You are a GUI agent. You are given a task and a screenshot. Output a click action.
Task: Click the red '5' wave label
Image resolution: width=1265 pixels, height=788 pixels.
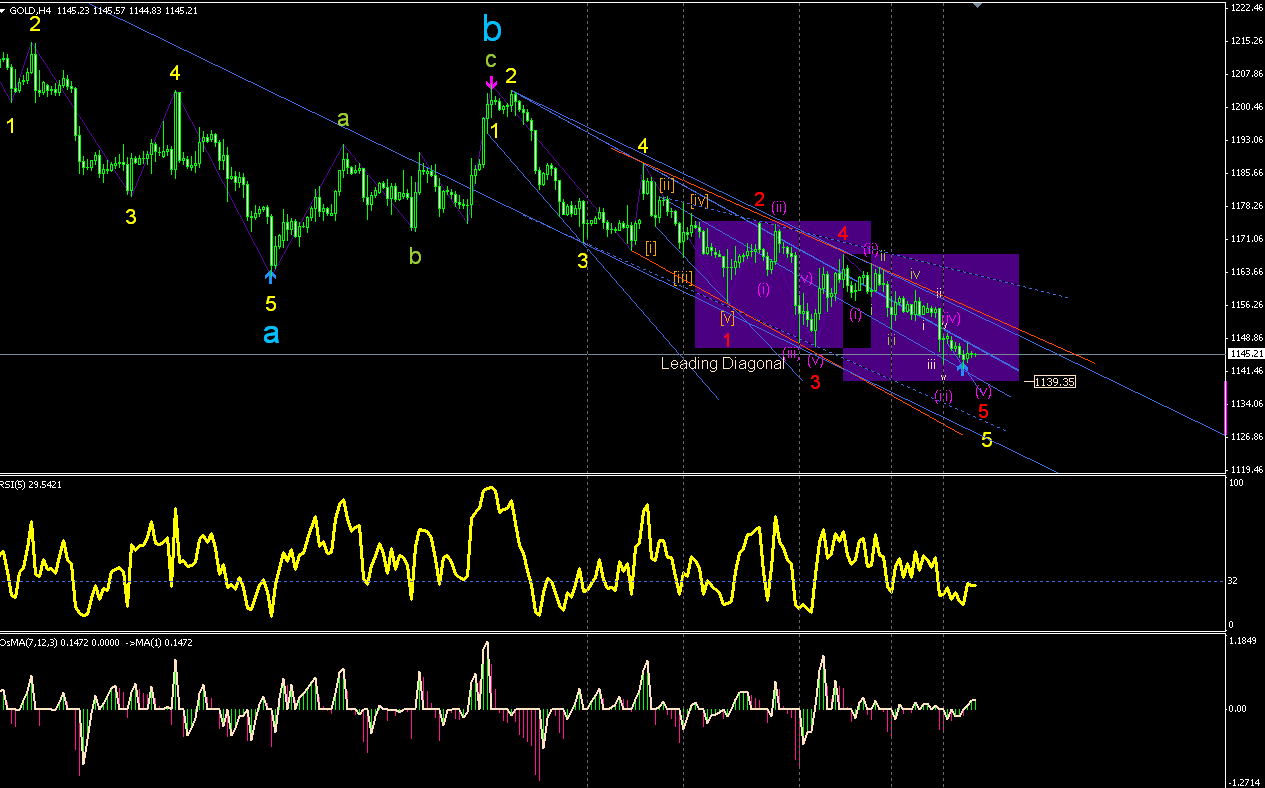coord(983,411)
